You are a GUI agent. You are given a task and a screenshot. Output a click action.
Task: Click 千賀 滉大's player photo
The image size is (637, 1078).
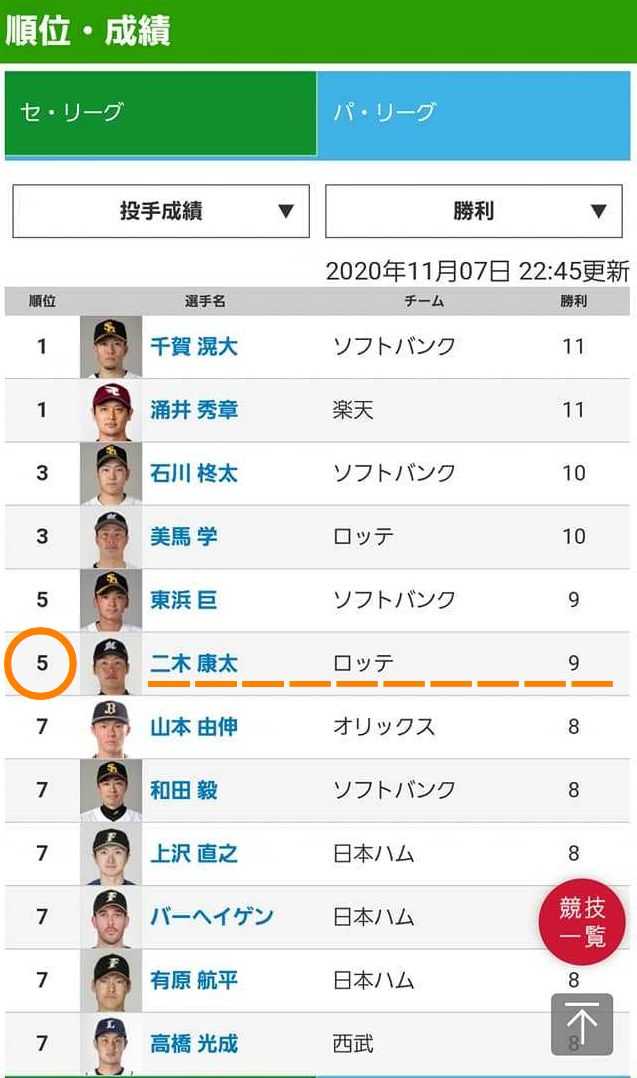pyautogui.click(x=111, y=347)
